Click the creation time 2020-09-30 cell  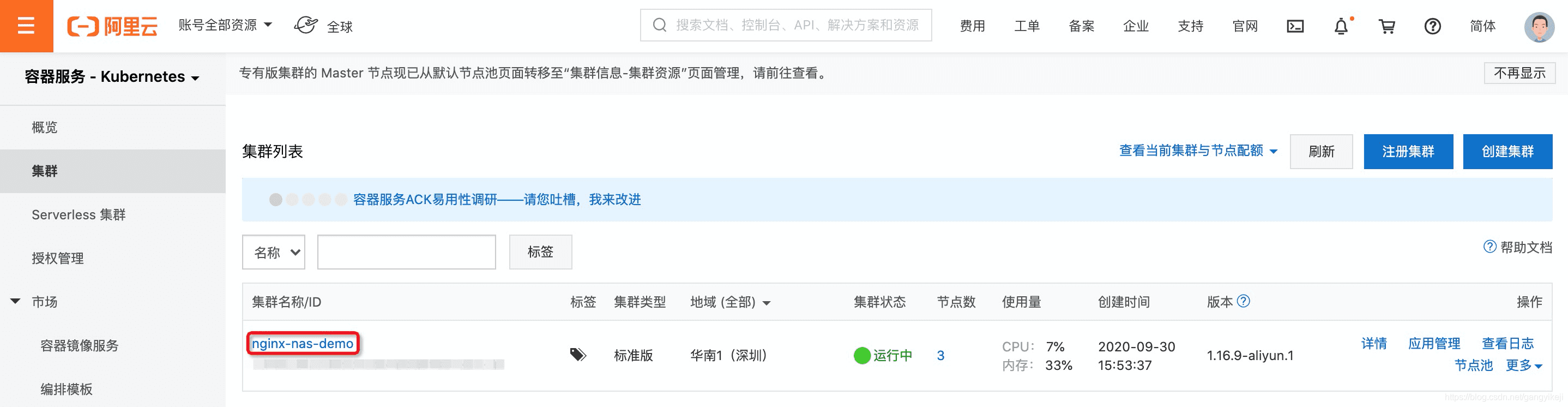point(1136,355)
